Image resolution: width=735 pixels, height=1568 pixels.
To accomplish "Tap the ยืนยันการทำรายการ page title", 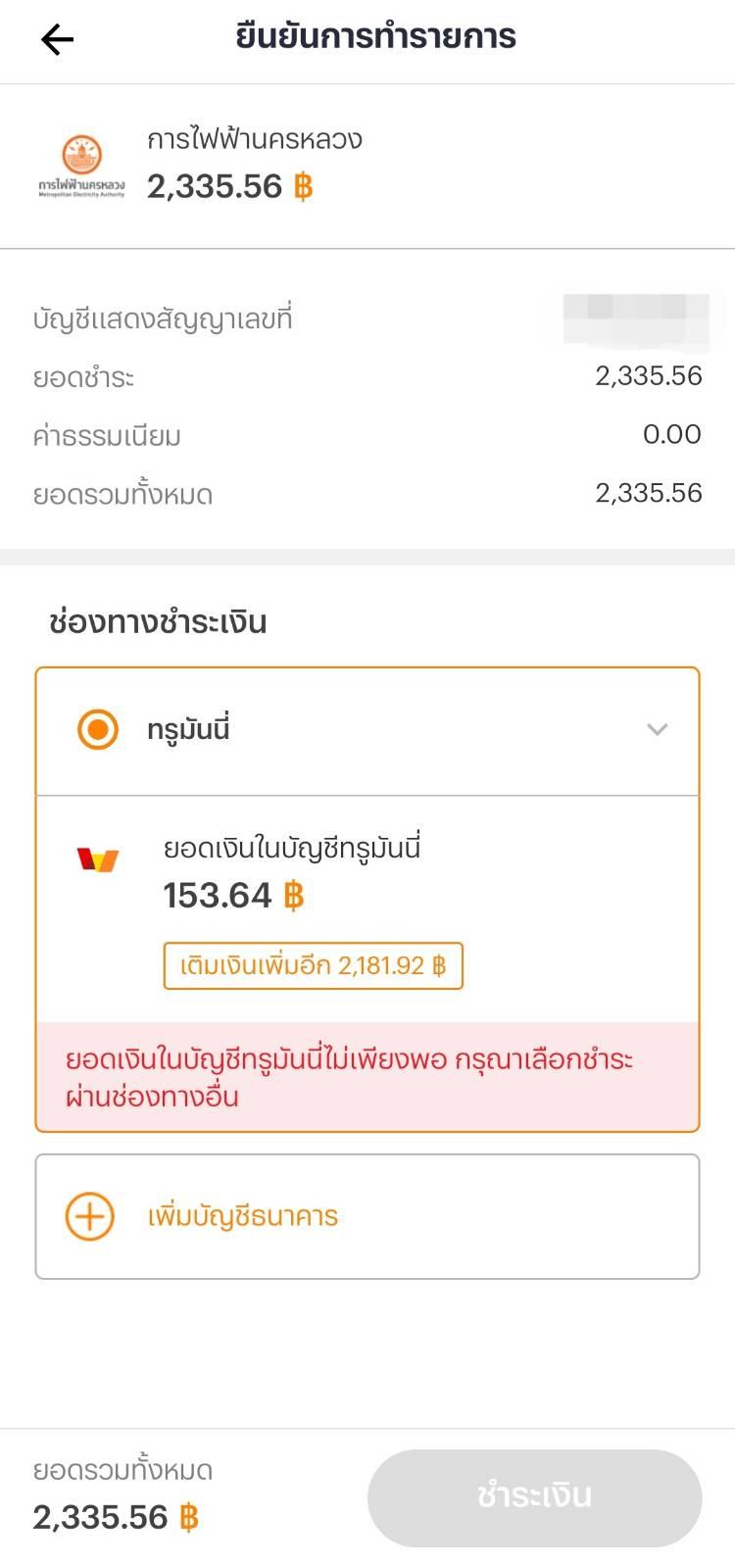I will pyautogui.click(x=375, y=37).
